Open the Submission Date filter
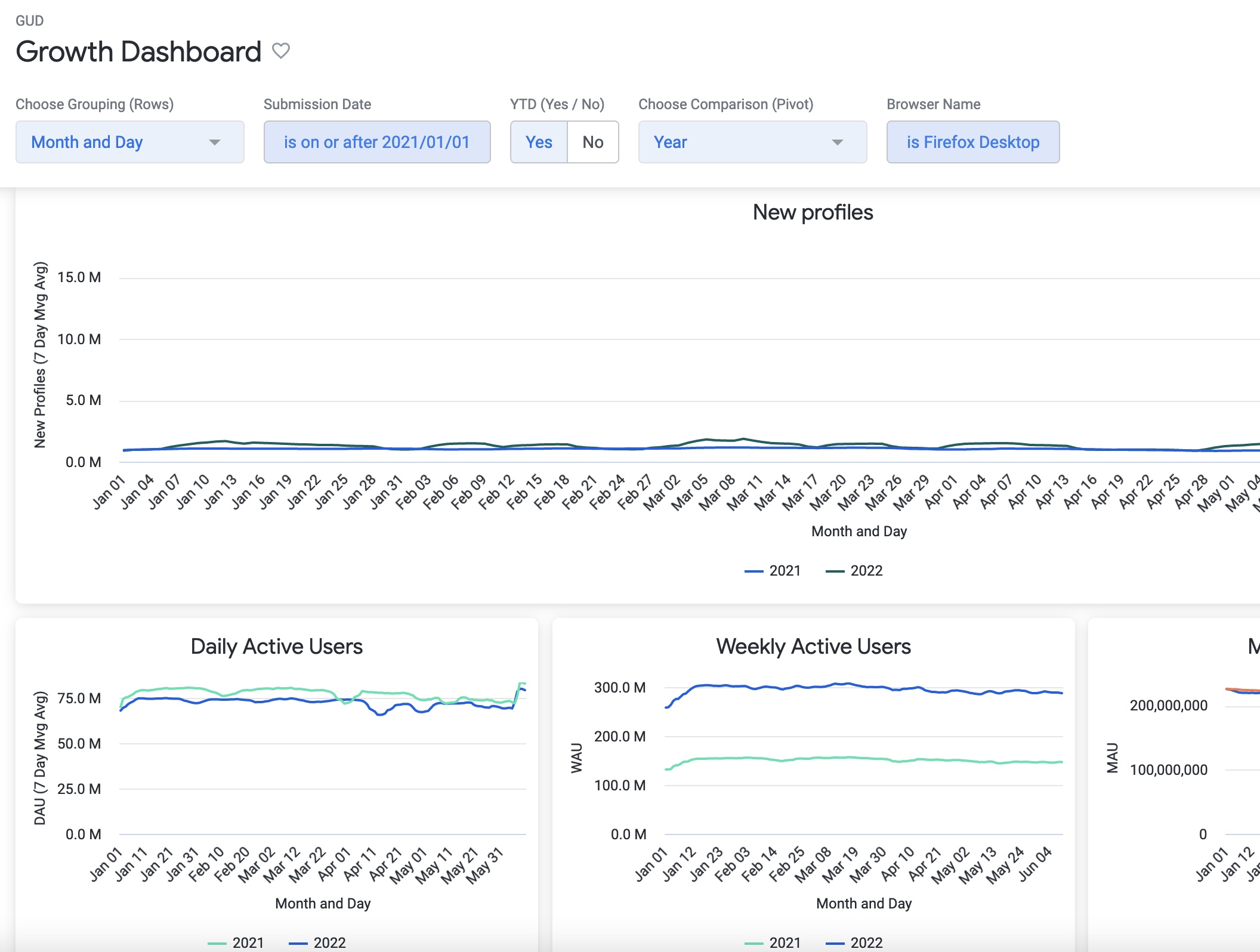 click(x=377, y=142)
